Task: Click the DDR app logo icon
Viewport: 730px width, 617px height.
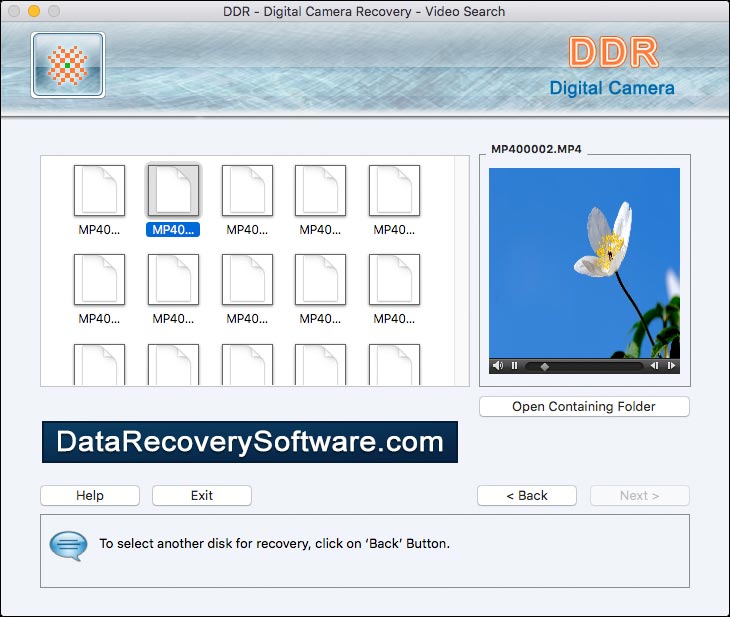Action: pos(67,65)
